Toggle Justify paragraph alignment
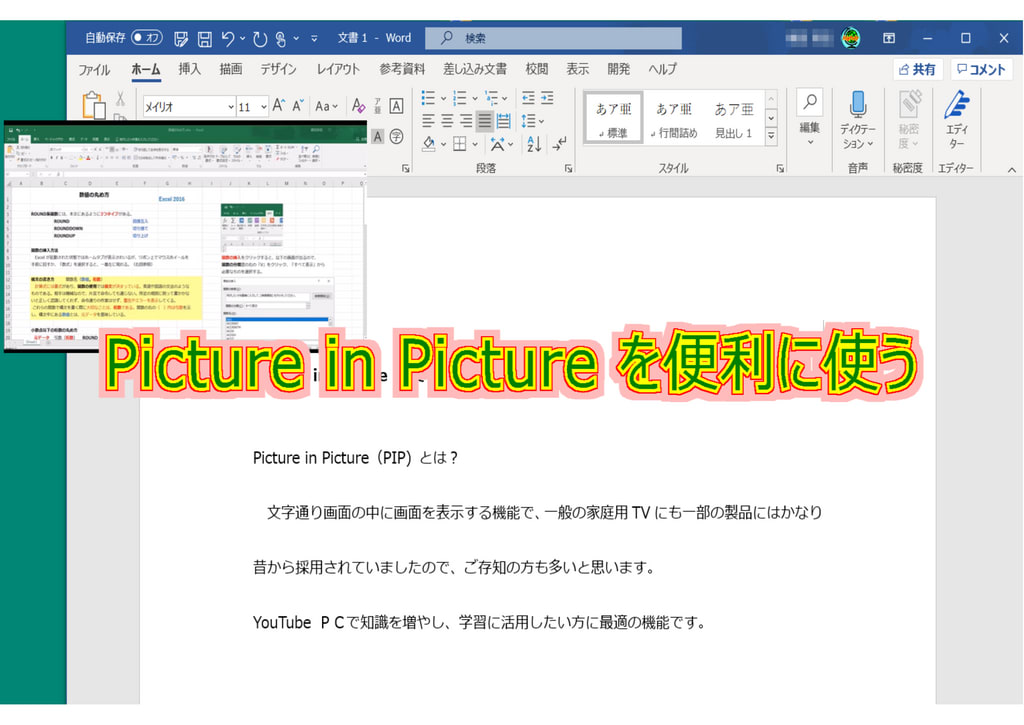The height and width of the screenshot is (725, 1024). point(485,121)
